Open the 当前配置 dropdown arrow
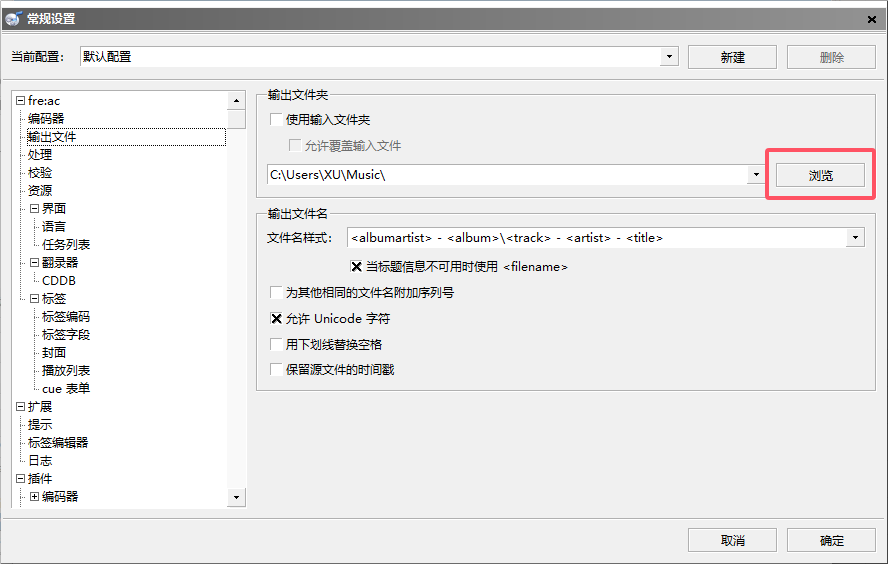 [x=669, y=57]
